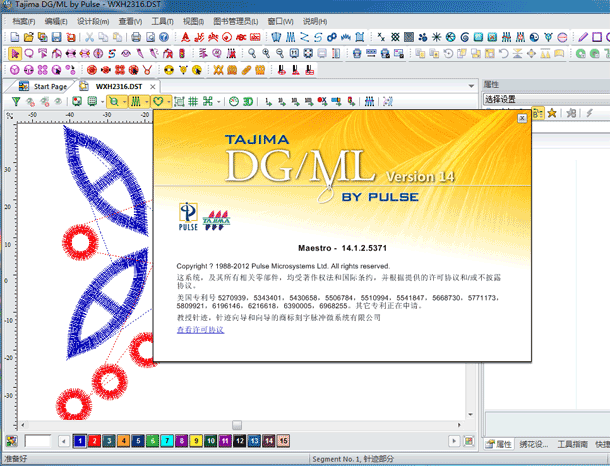Viewport: 610px width, 466px height.
Task: Toggle the 3D view button
Action: tap(248, 102)
